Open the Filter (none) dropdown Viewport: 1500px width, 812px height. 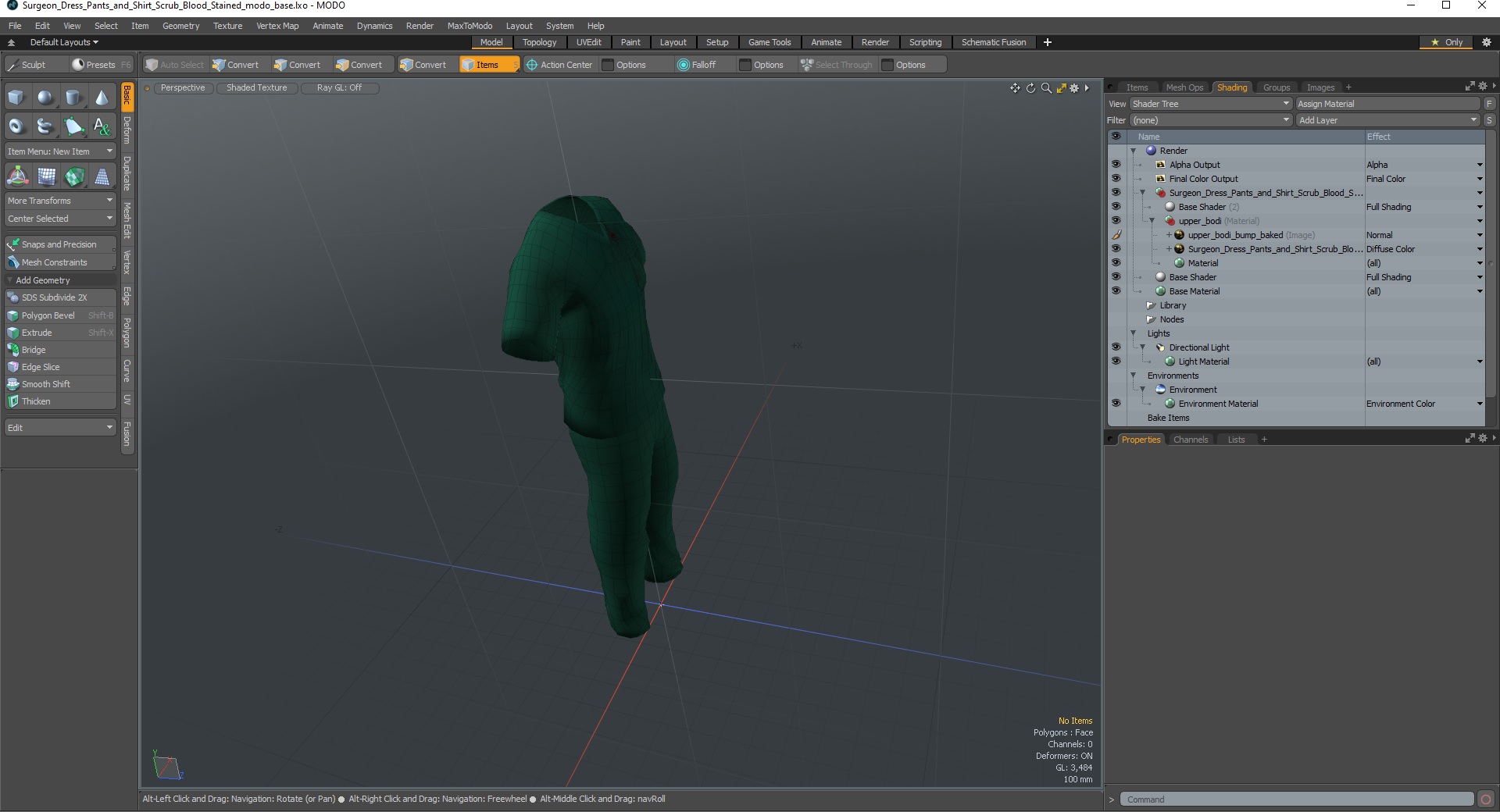[x=1210, y=120]
